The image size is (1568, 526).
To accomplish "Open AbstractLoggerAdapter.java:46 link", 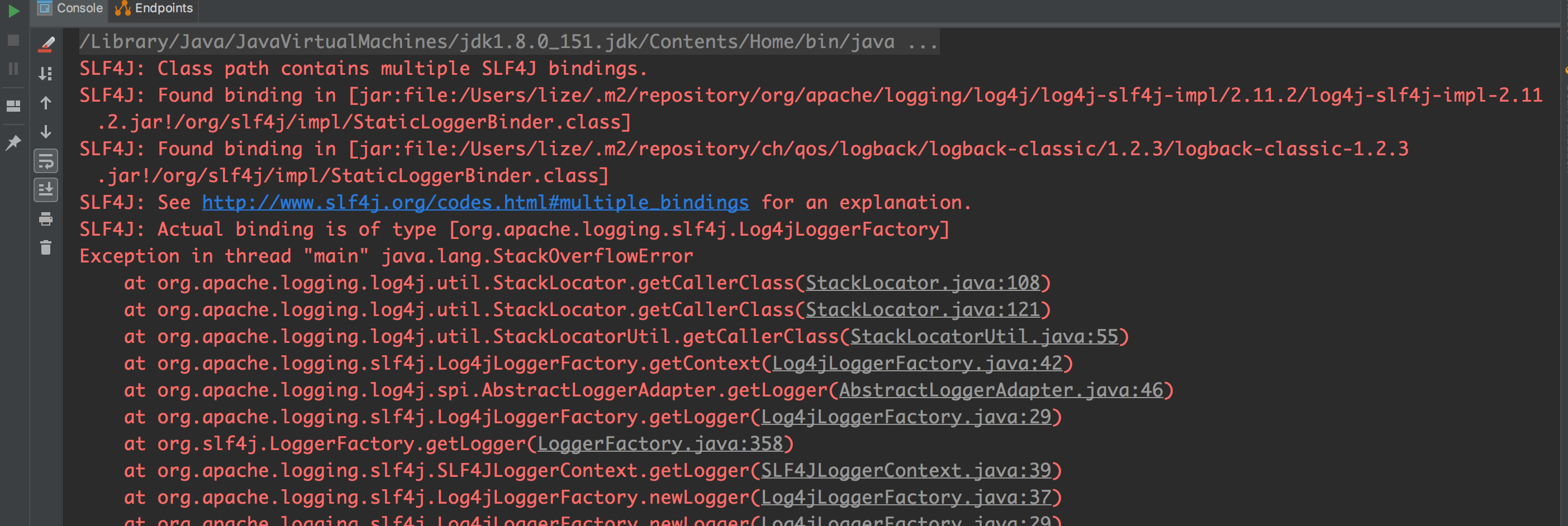I will coord(1001,390).
